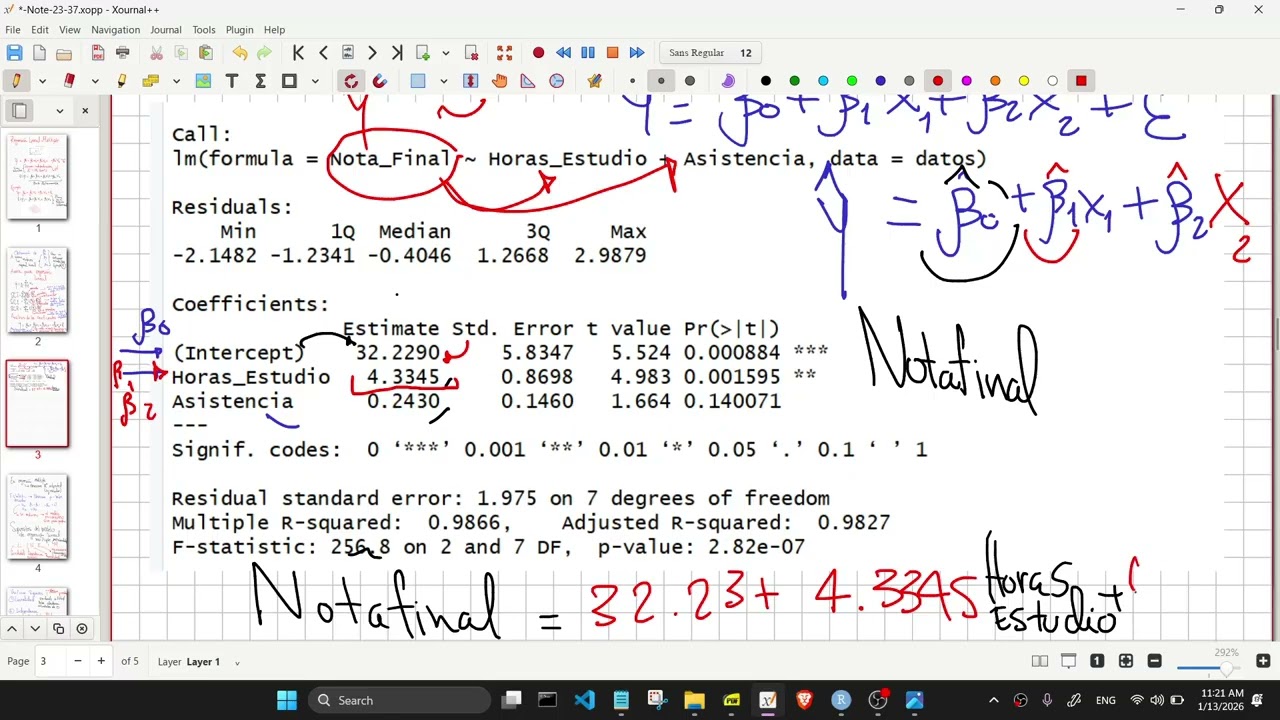Open the Journal menu
This screenshot has height=720, width=1280.
pos(166,30)
